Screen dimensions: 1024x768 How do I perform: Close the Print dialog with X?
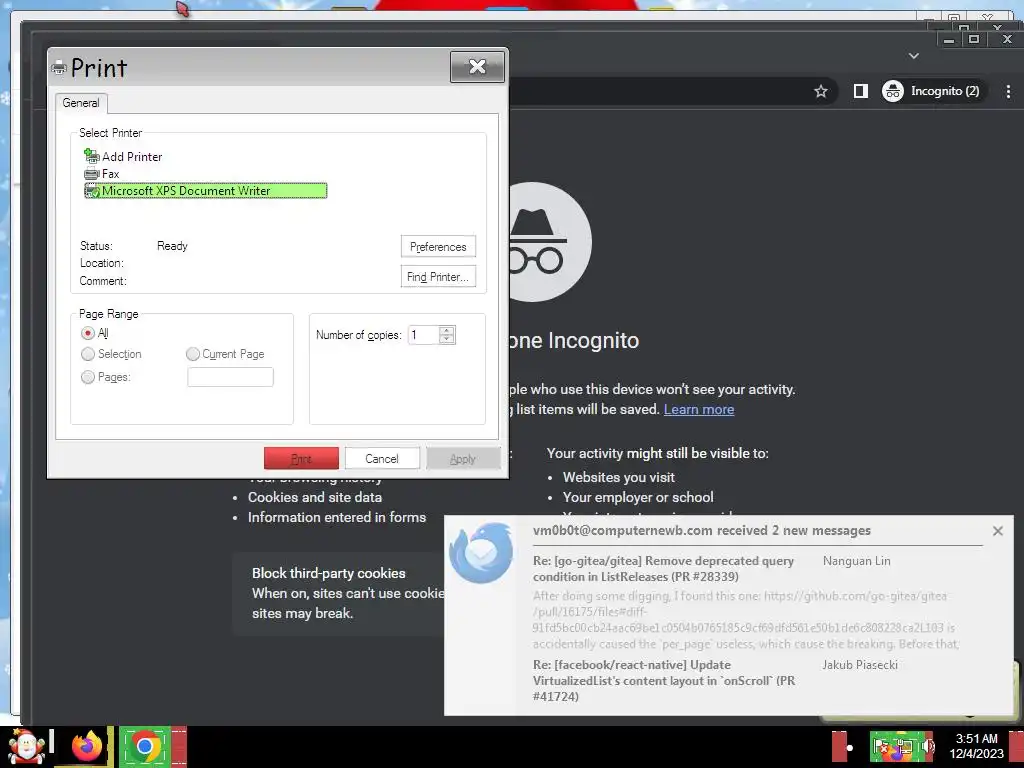click(477, 67)
